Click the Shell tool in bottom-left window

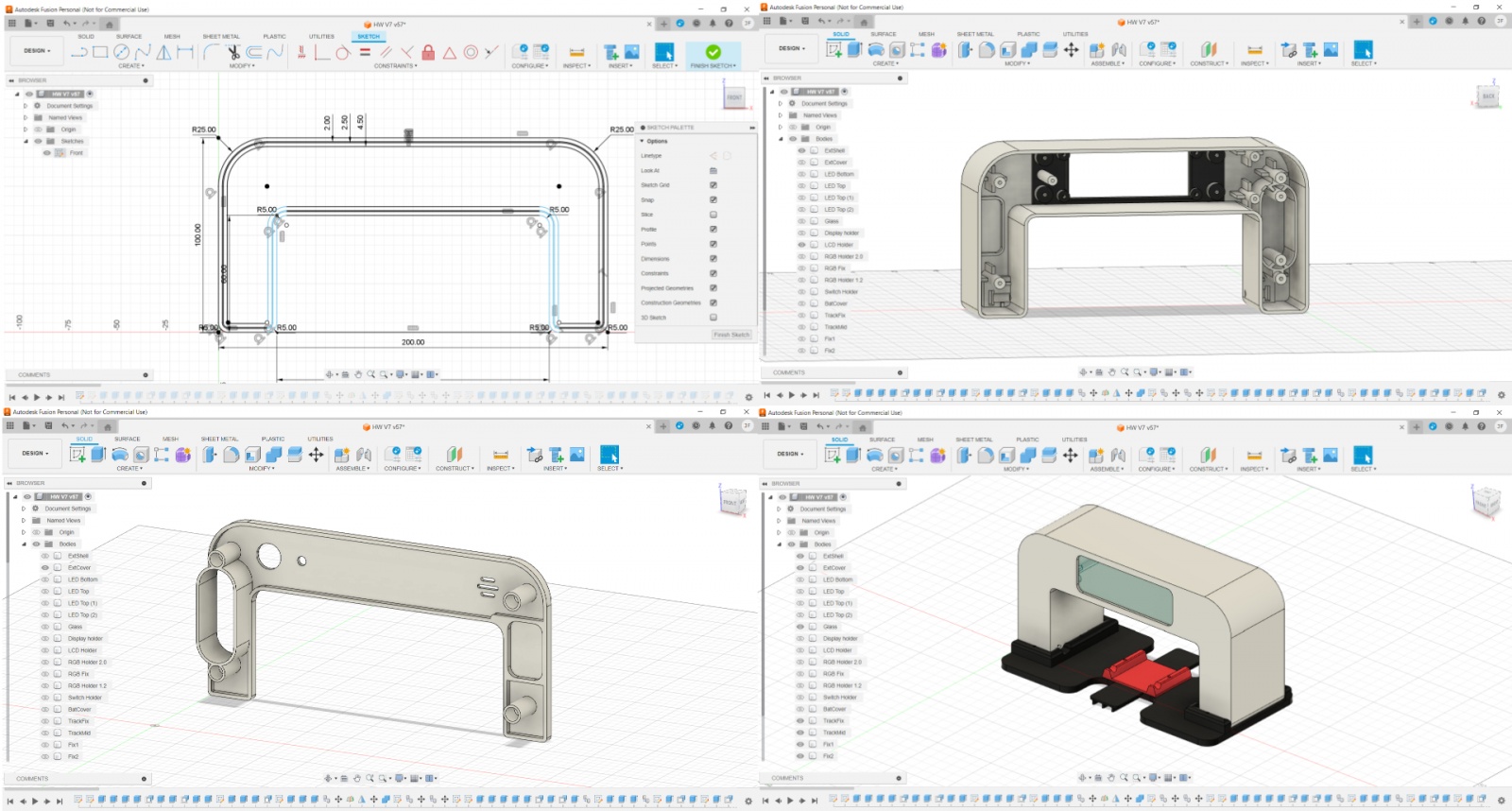coord(252,455)
